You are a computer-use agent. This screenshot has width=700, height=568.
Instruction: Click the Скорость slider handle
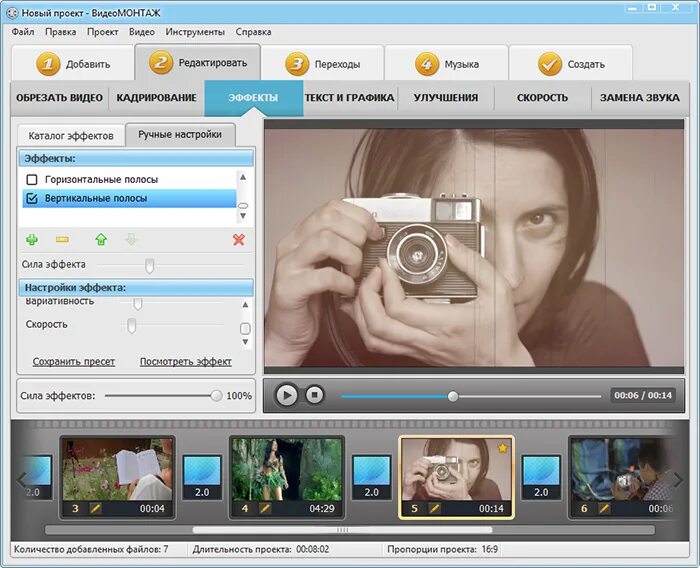pos(131,326)
